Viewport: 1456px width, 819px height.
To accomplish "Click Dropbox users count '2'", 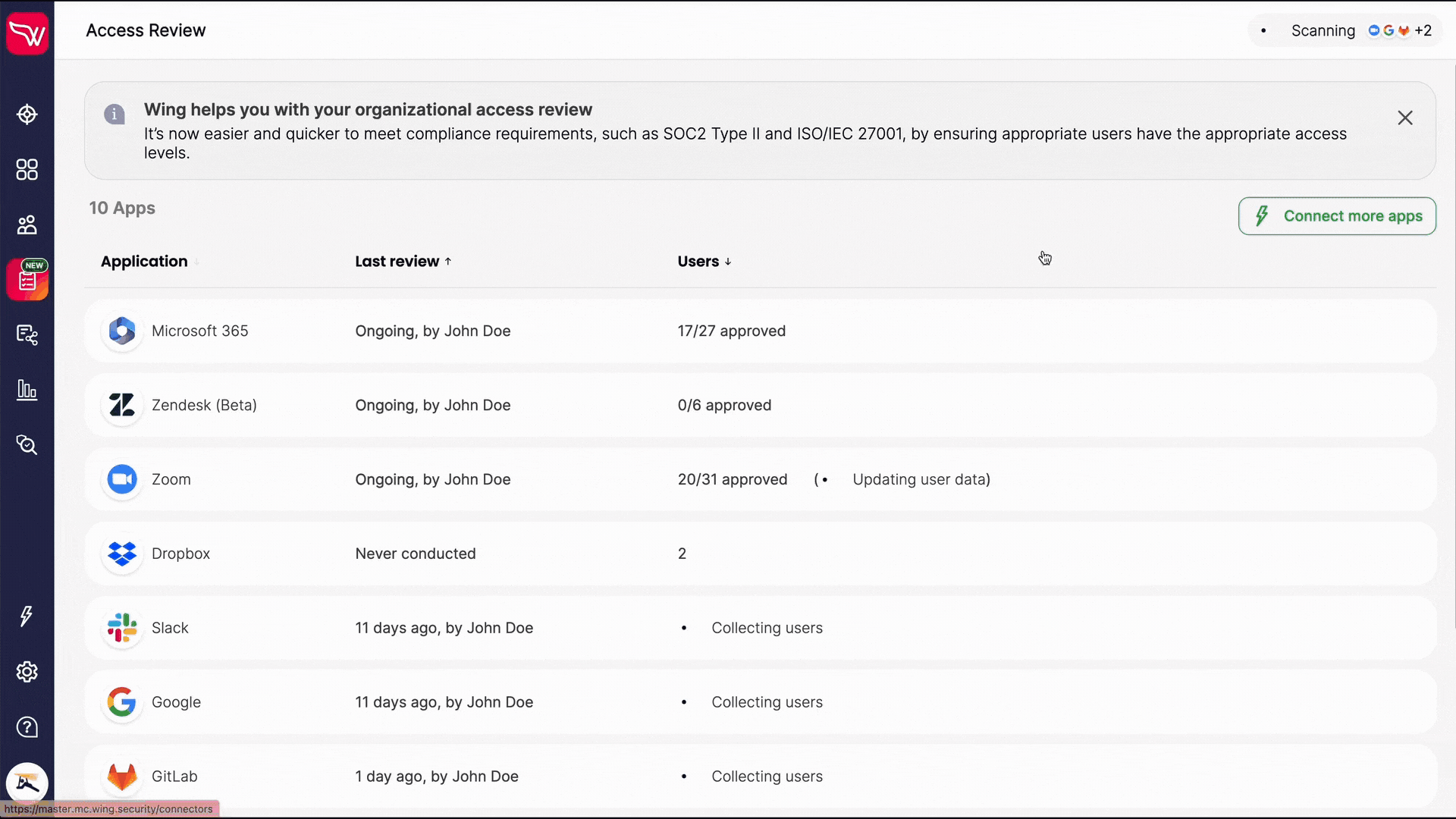I will coord(682,554).
